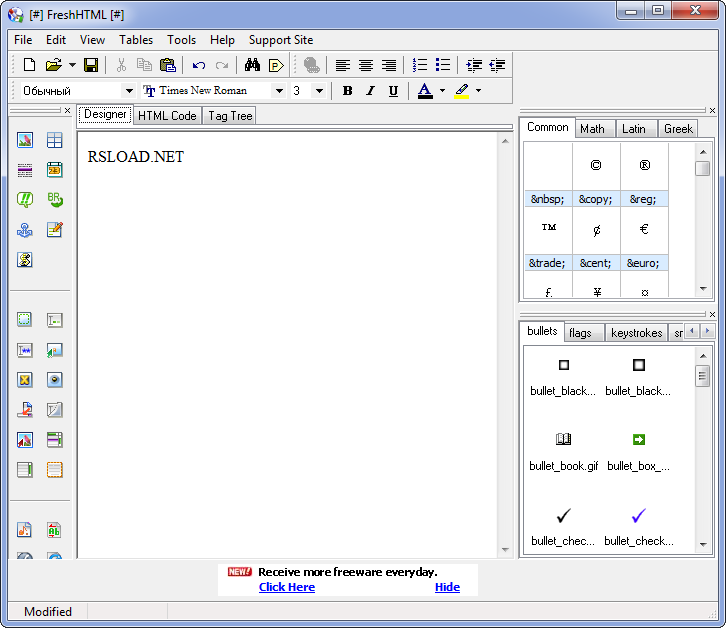
Task: Insert image from left sidebar
Action: 25,140
